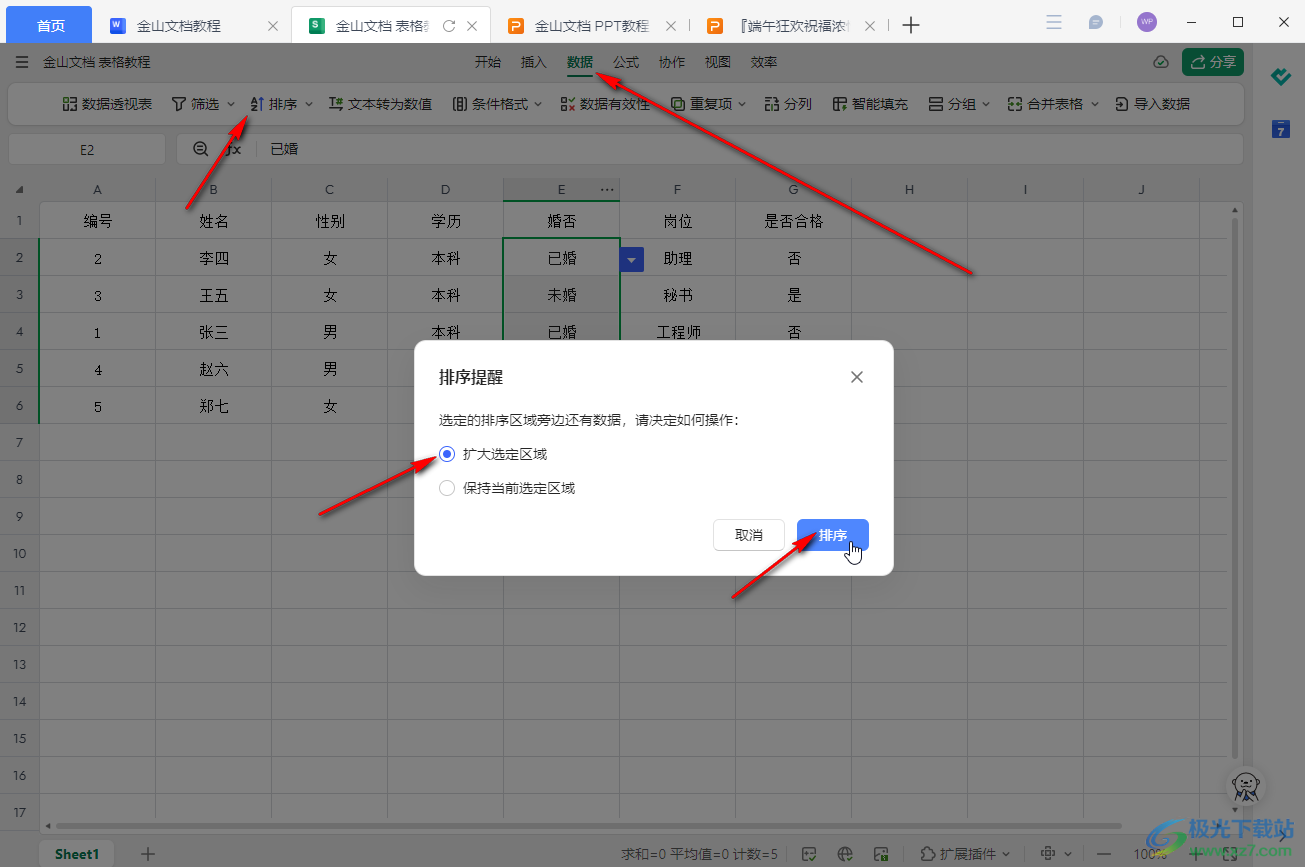Click the formula bar showing 已婚
The width and height of the screenshot is (1305, 867).
point(750,149)
